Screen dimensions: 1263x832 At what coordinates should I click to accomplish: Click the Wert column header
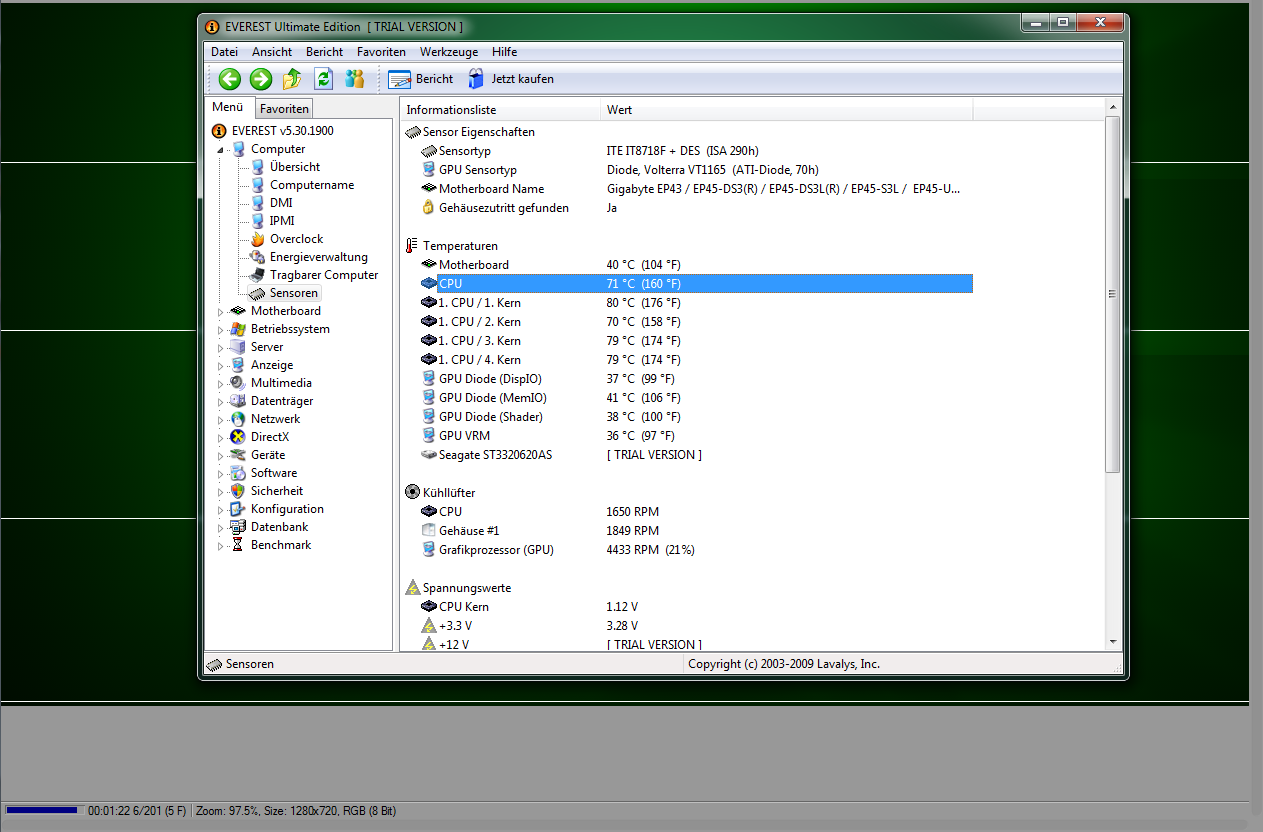[787, 110]
